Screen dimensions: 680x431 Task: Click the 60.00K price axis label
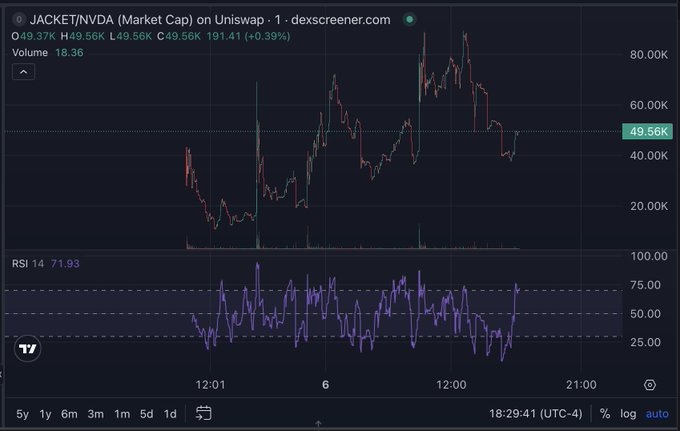[x=649, y=105]
